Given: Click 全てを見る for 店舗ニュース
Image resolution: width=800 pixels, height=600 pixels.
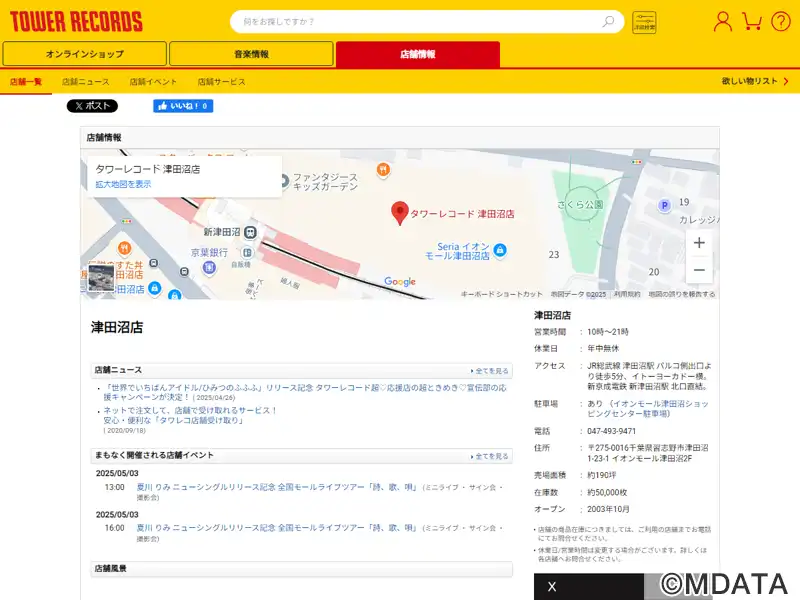Looking at the screenshot, I should tap(489, 371).
